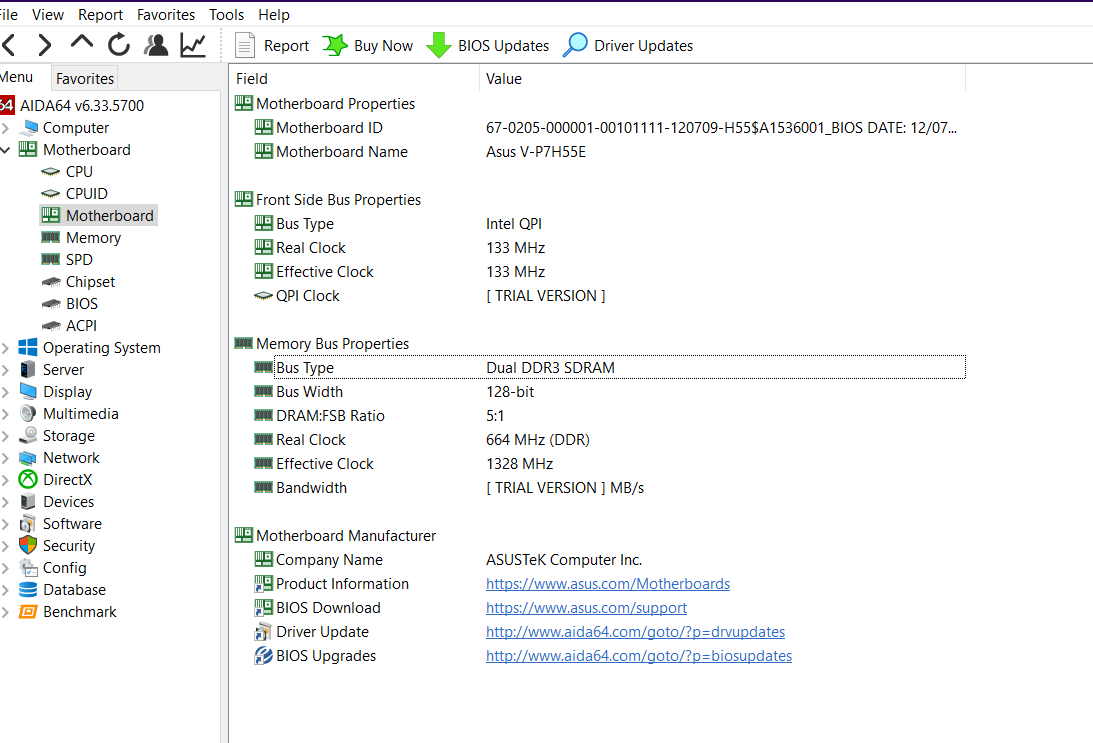
Task: Expand the Operating System node
Action: tap(6, 348)
